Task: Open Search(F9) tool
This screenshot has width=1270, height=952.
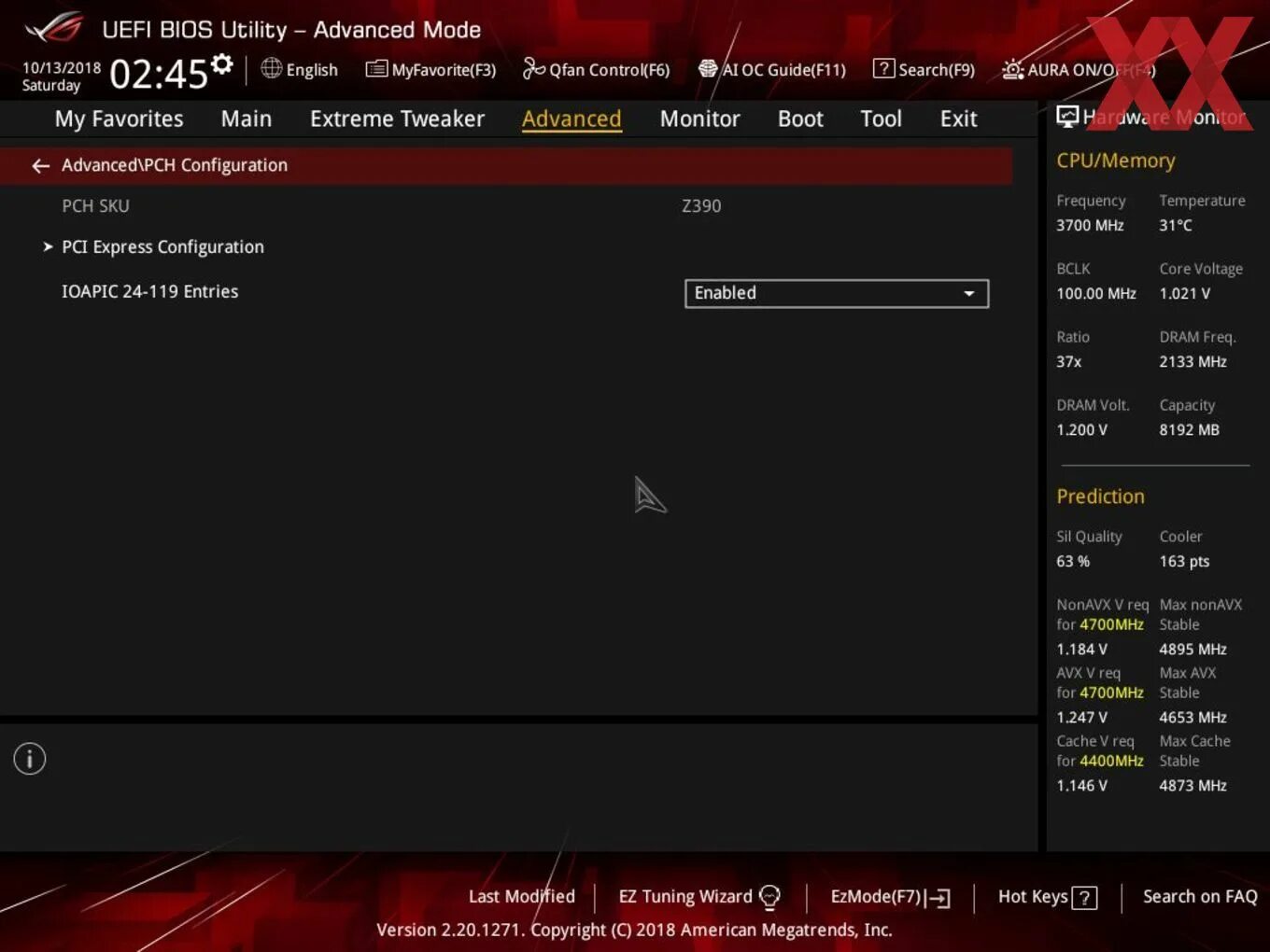Action: coord(924,69)
